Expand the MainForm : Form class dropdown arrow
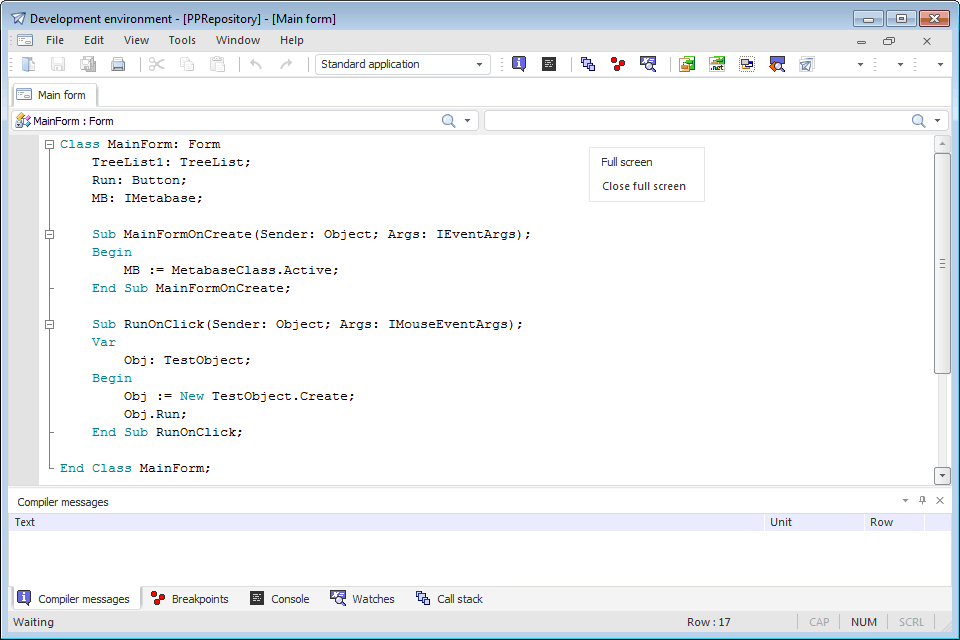 point(467,121)
